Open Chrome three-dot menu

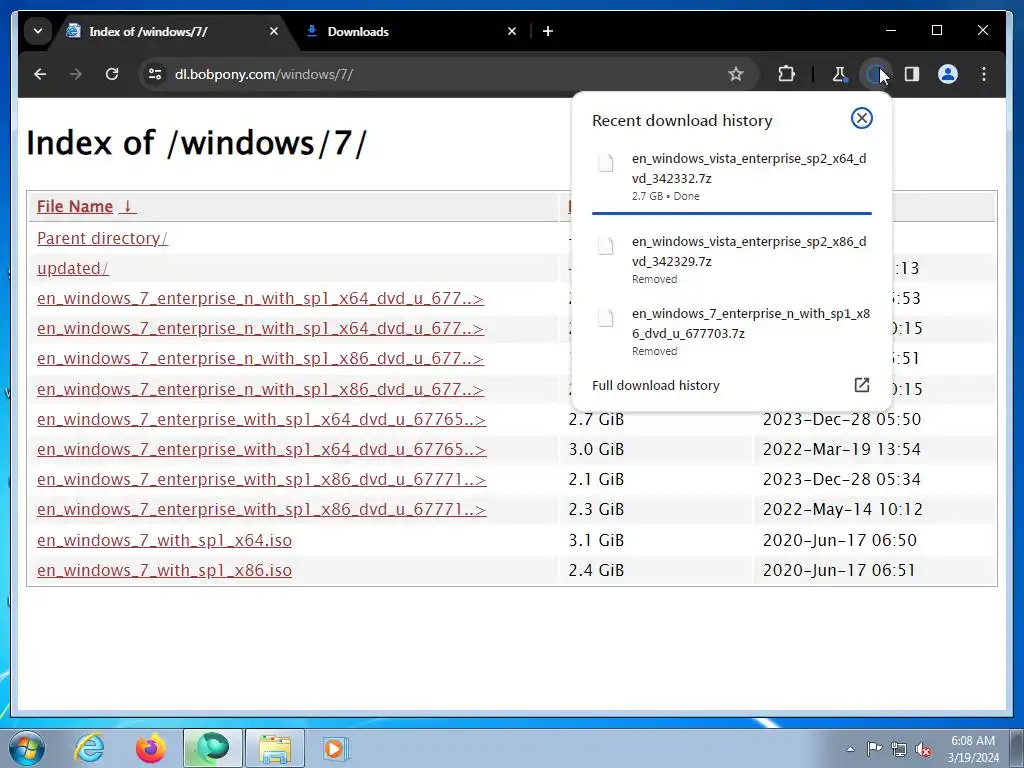coord(984,74)
